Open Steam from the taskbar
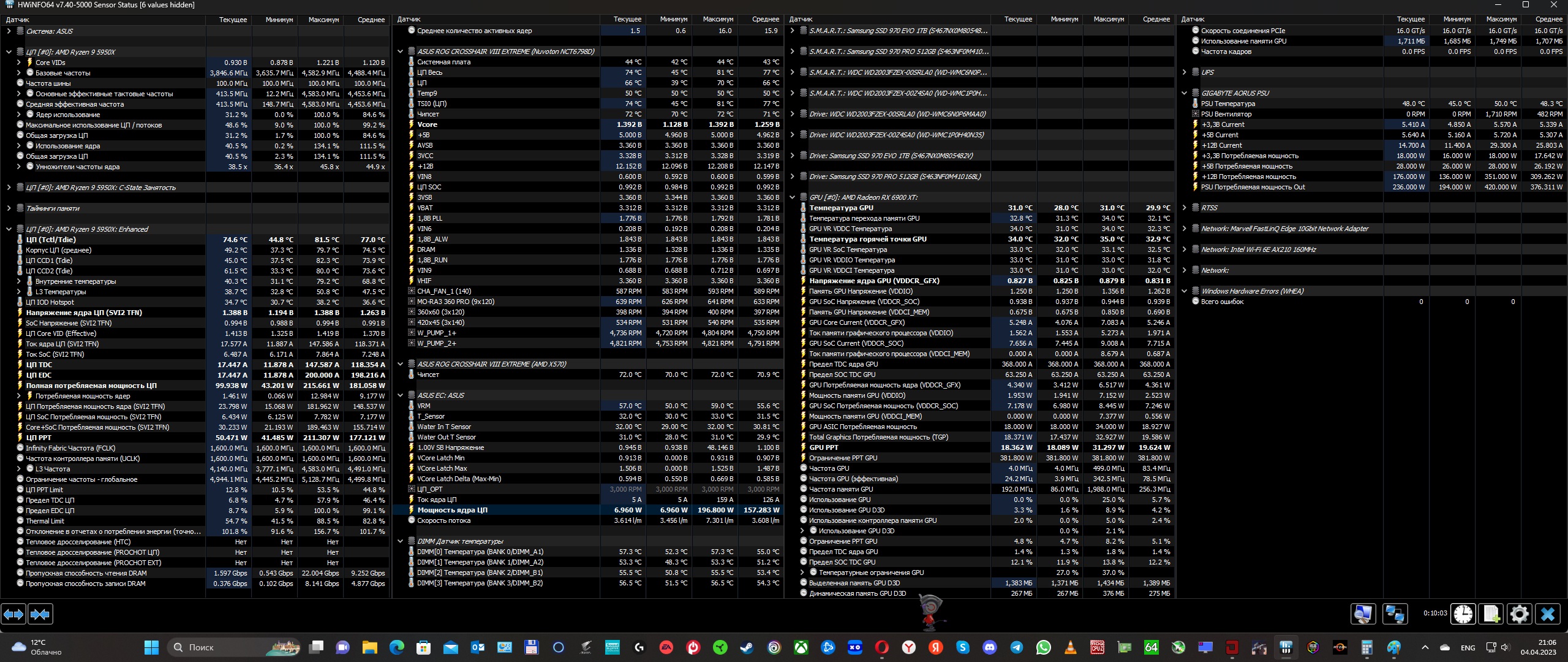 point(747,647)
